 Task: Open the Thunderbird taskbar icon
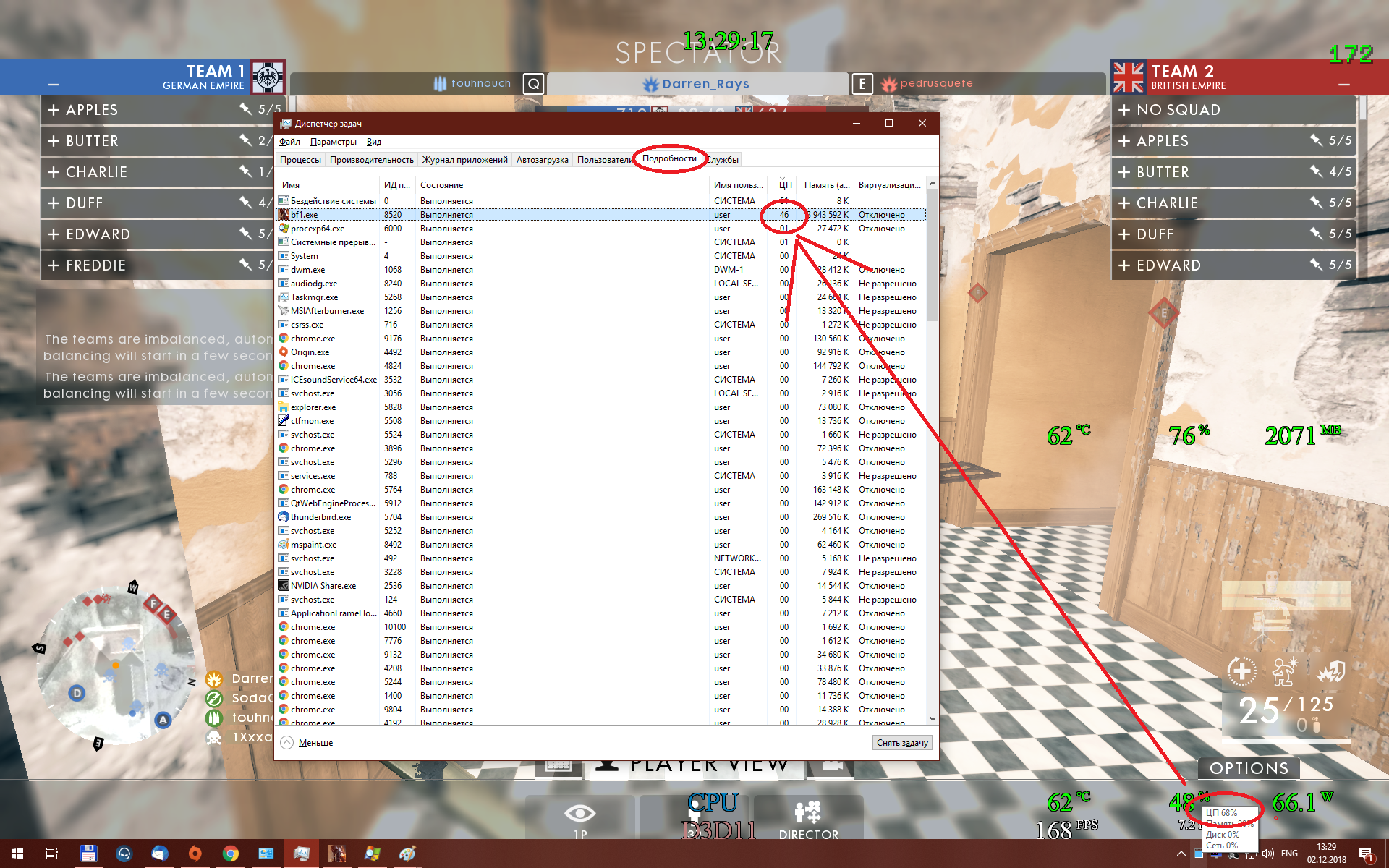[x=159, y=854]
